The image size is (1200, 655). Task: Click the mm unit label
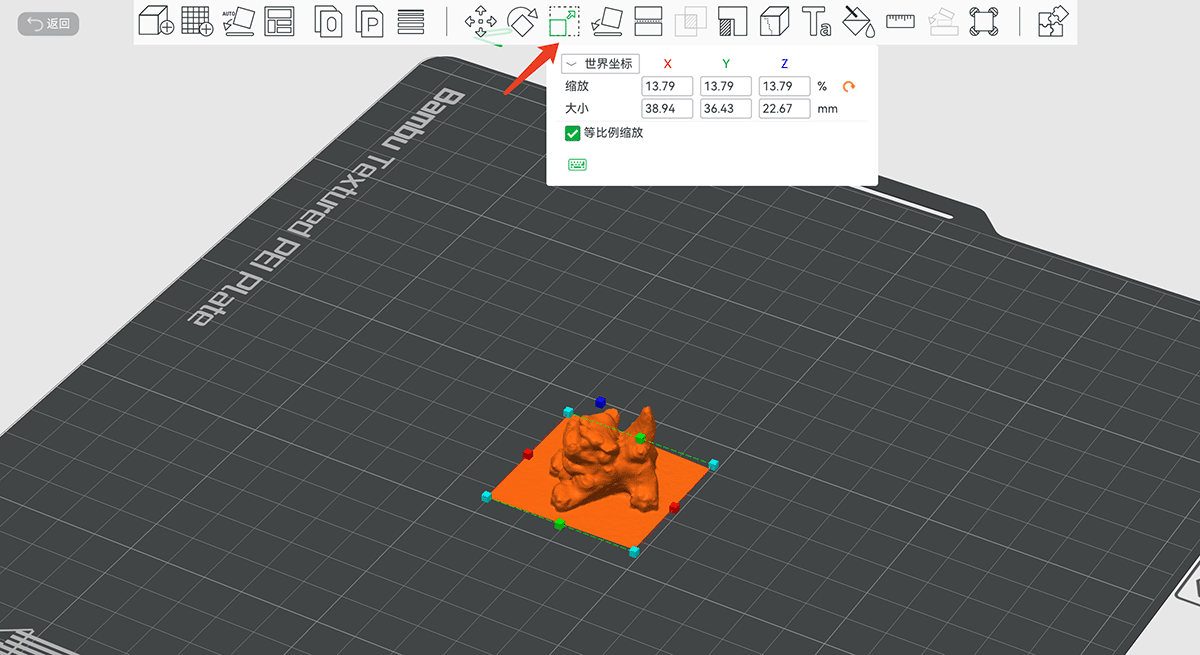(828, 109)
